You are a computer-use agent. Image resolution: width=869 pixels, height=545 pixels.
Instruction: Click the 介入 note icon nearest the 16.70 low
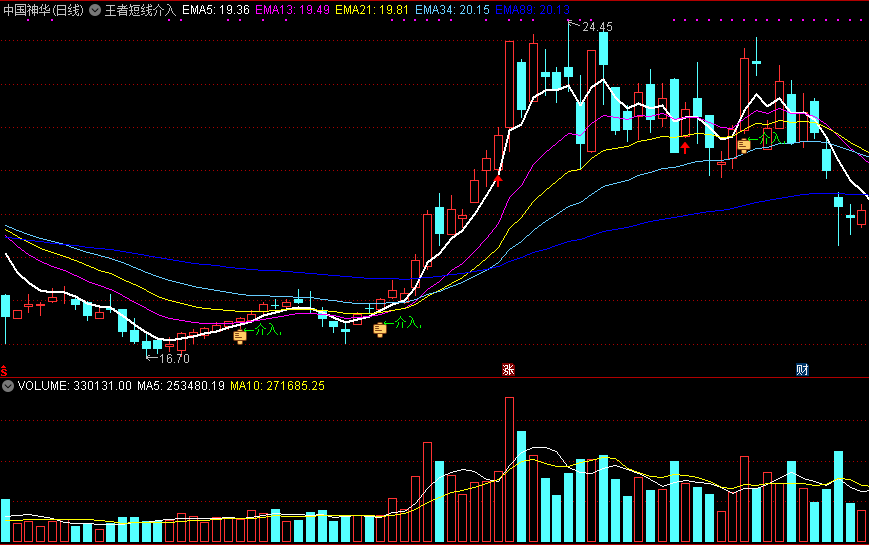[240, 336]
